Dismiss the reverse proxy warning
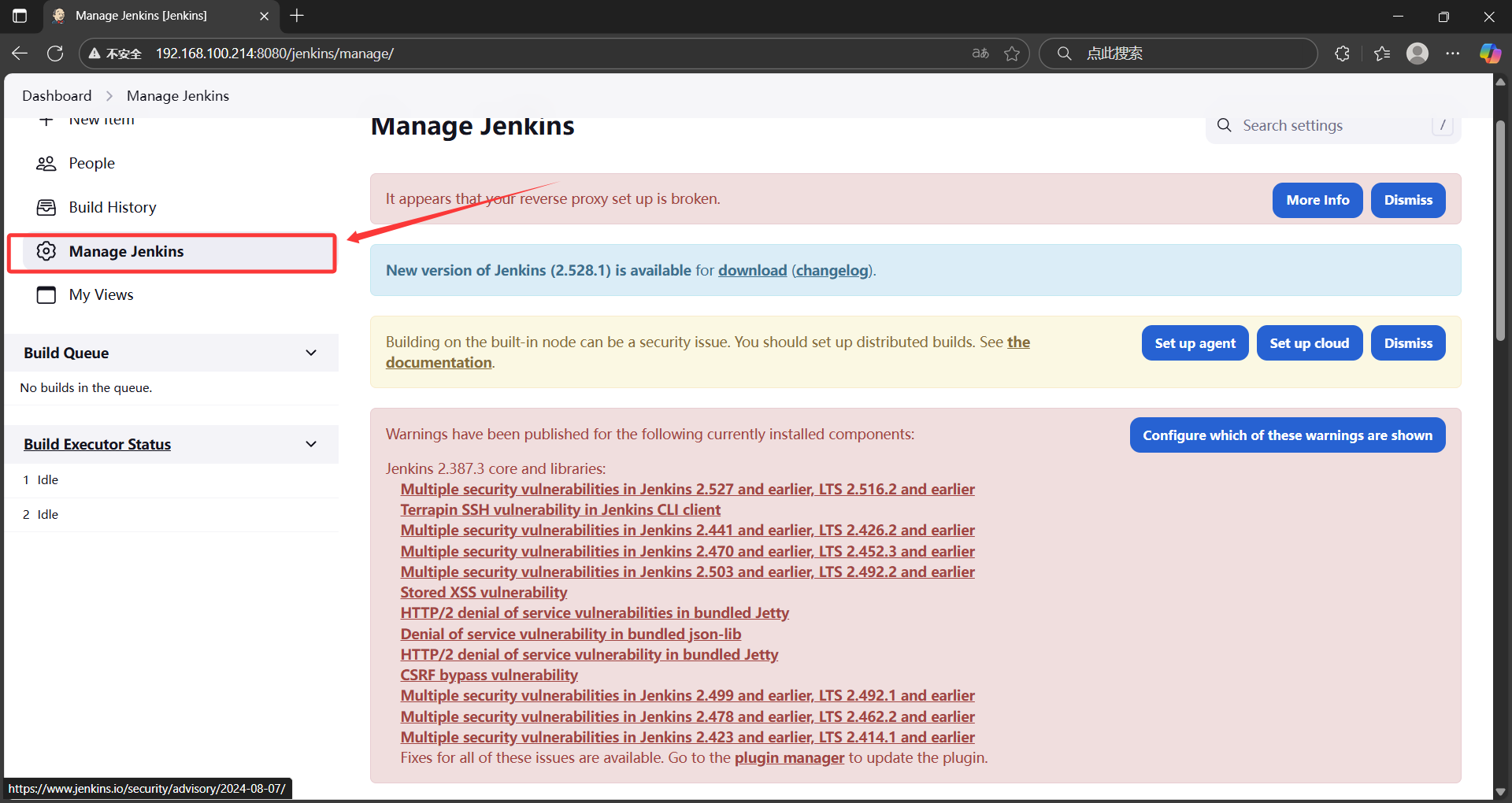 [x=1408, y=200]
